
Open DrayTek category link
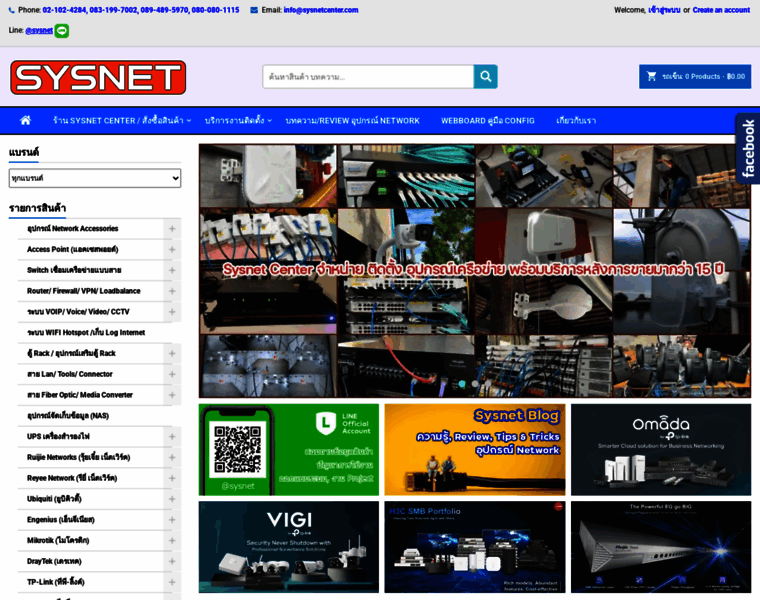(x=54, y=562)
